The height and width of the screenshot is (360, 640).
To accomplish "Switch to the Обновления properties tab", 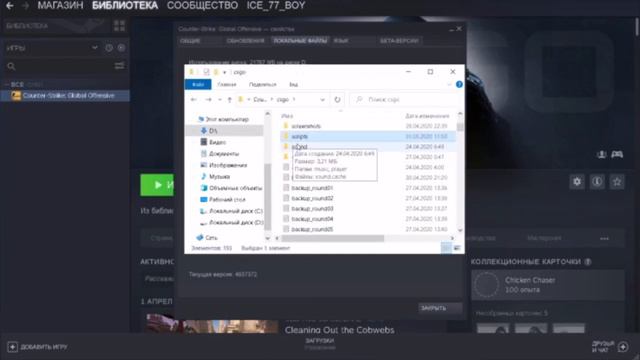I will [246, 41].
